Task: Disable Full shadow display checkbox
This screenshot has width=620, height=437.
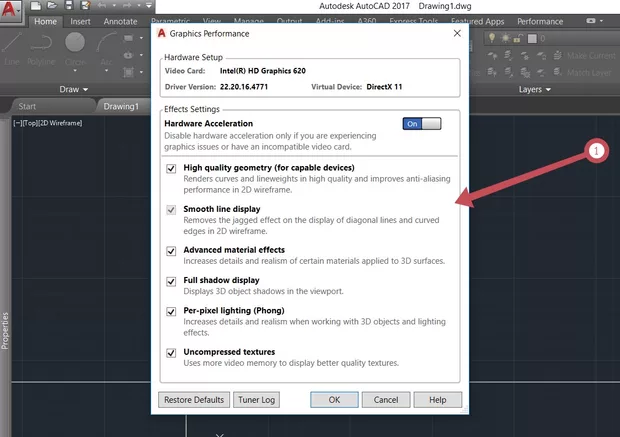Action: tap(172, 280)
